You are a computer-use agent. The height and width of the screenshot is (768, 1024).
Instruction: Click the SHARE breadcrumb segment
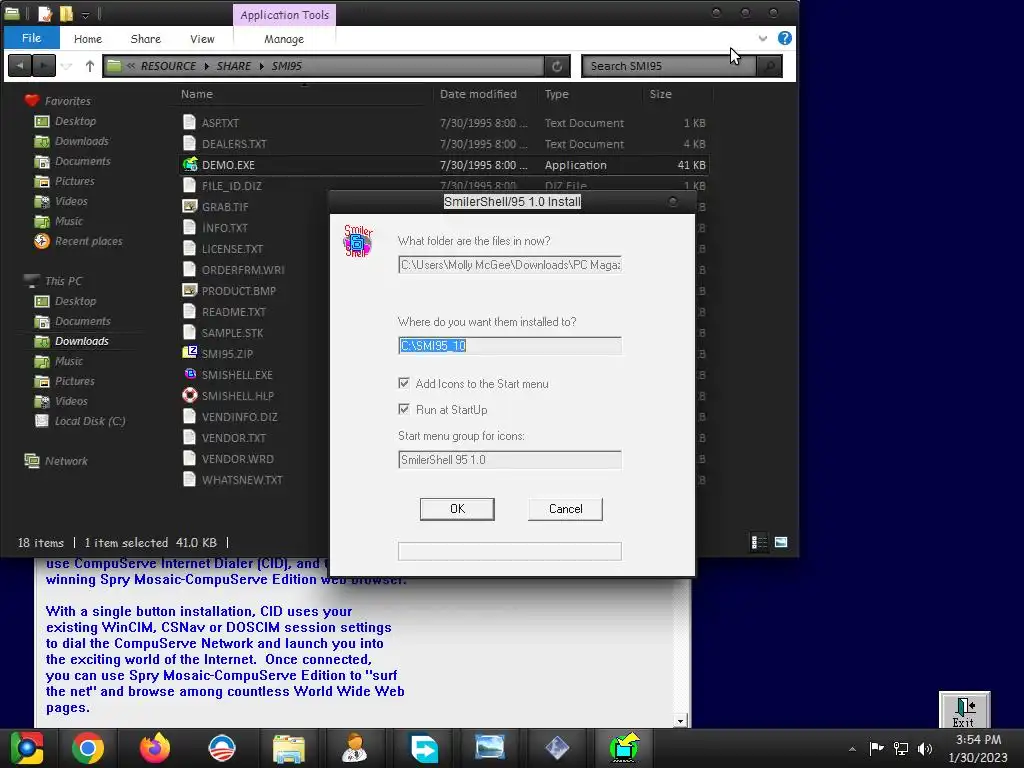point(233,65)
